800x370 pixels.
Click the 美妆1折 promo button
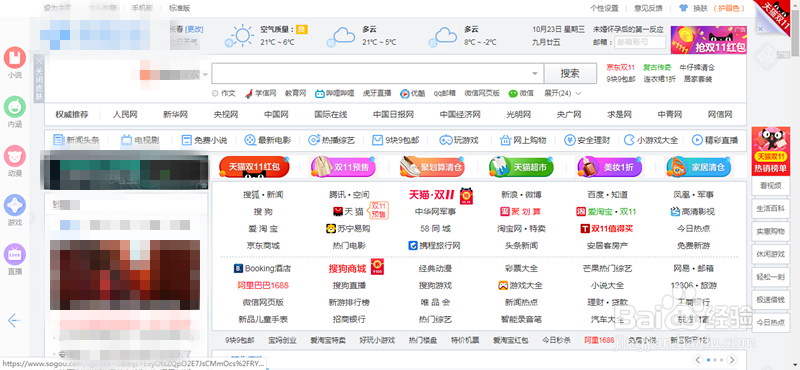[610, 167]
